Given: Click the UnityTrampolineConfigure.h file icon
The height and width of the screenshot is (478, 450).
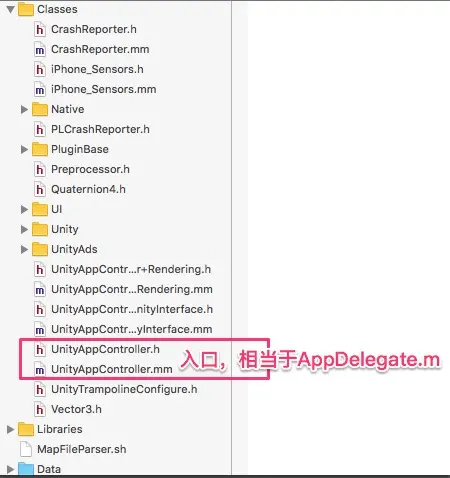Looking at the screenshot, I should click(40, 389).
